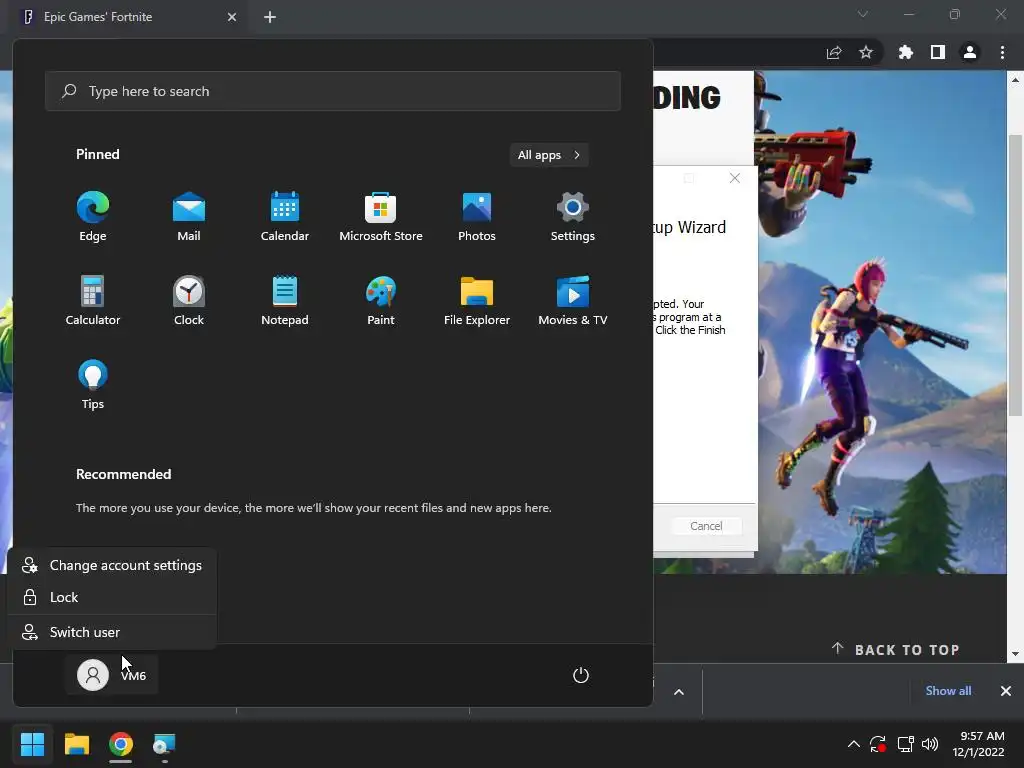Close the Setup Wizard dialog
1024x768 pixels.
(x=735, y=178)
